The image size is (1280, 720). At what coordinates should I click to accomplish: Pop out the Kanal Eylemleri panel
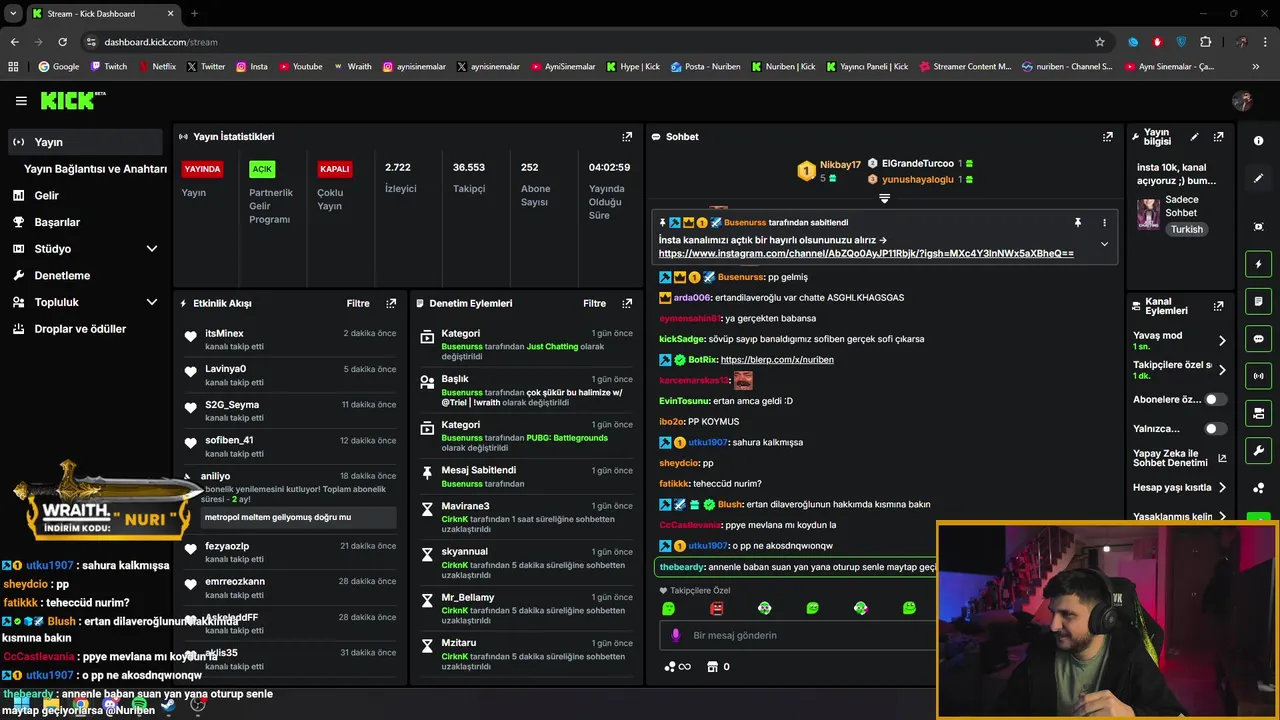pyautogui.click(x=1218, y=307)
